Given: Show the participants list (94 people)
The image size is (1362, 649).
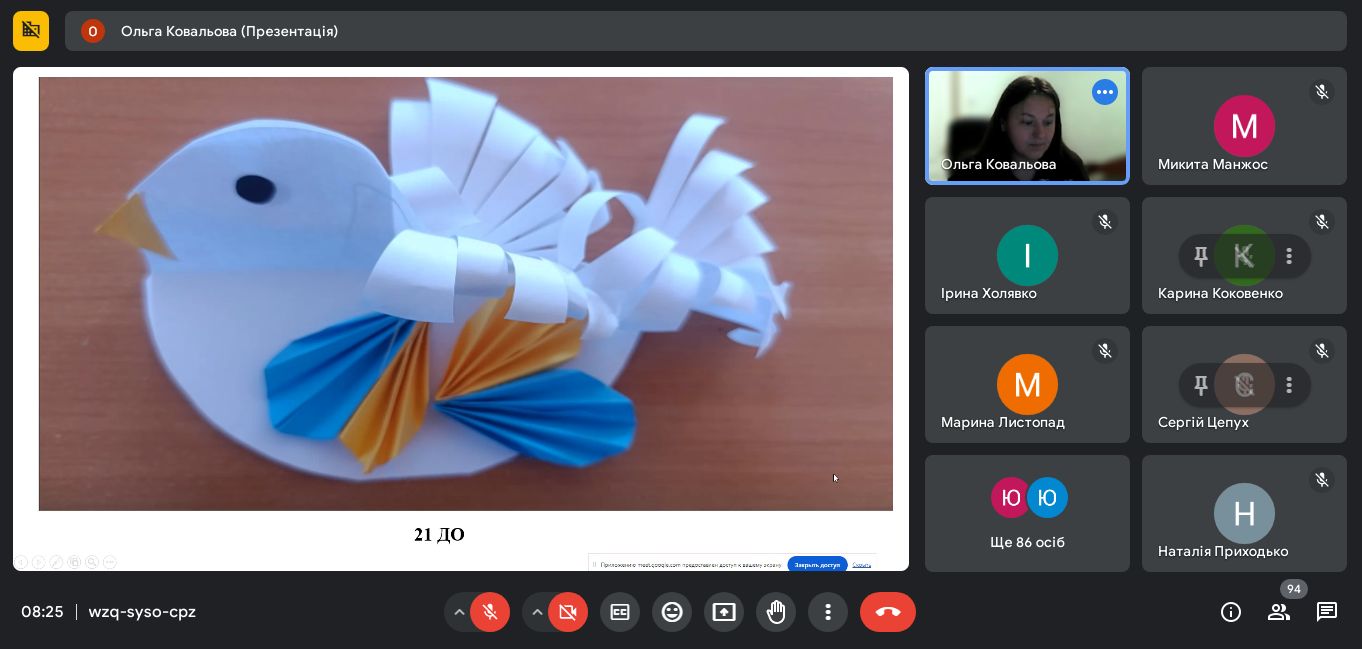Looking at the screenshot, I should (1279, 612).
